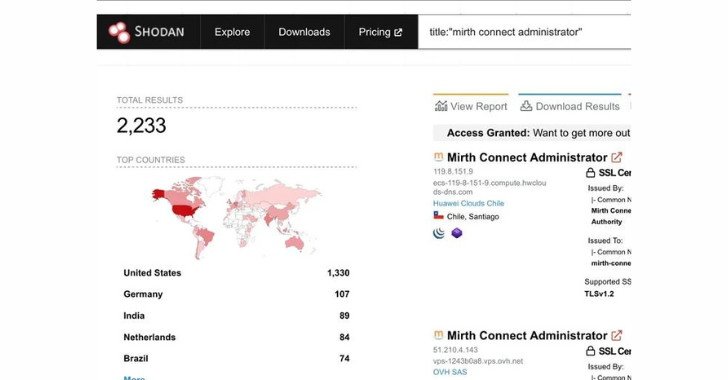This screenshot has height=380, width=728.
Task: Open the Explore menu item
Action: click(232, 32)
